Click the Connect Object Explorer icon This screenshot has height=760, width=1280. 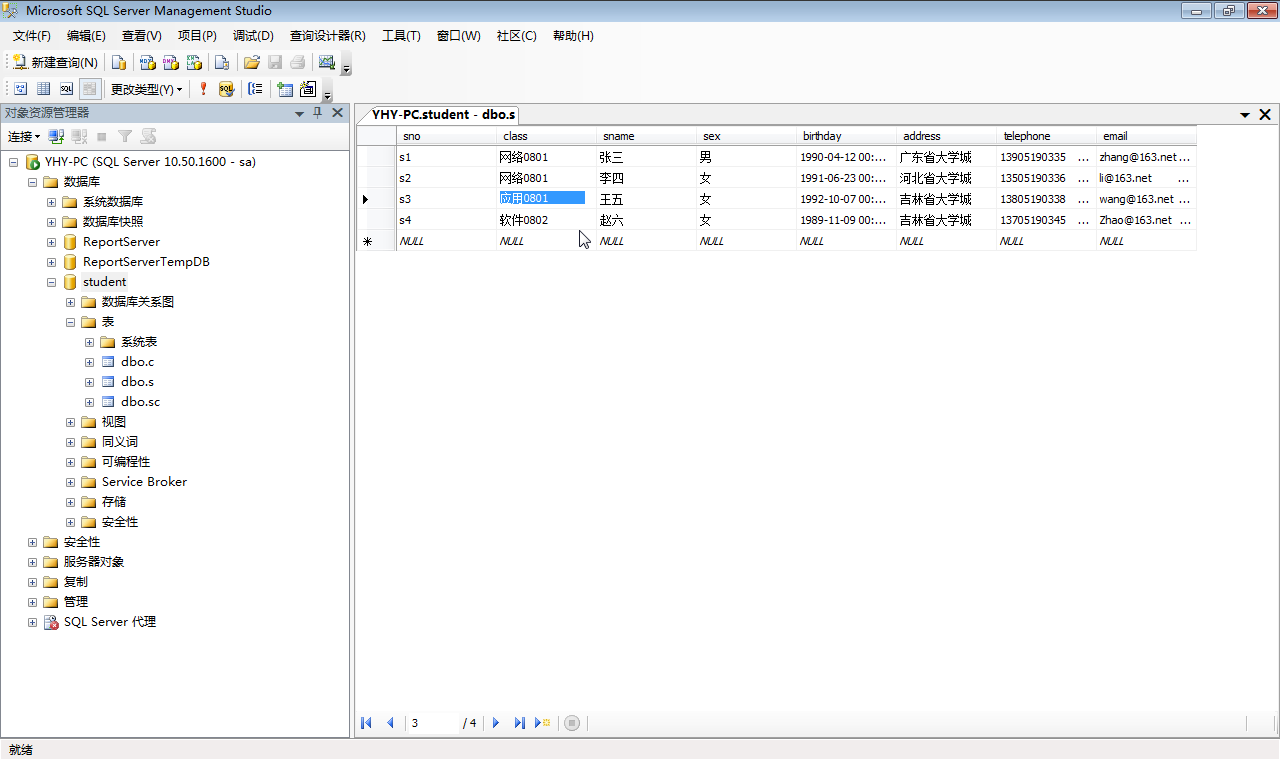[57, 136]
